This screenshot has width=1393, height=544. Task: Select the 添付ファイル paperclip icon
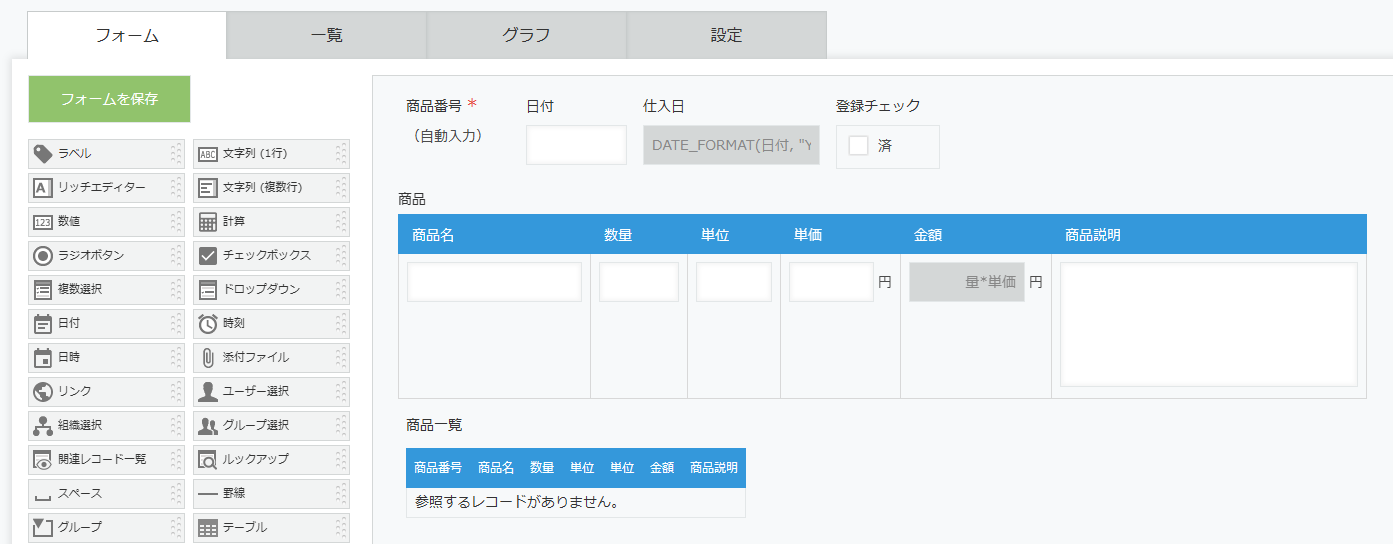pyautogui.click(x=208, y=358)
